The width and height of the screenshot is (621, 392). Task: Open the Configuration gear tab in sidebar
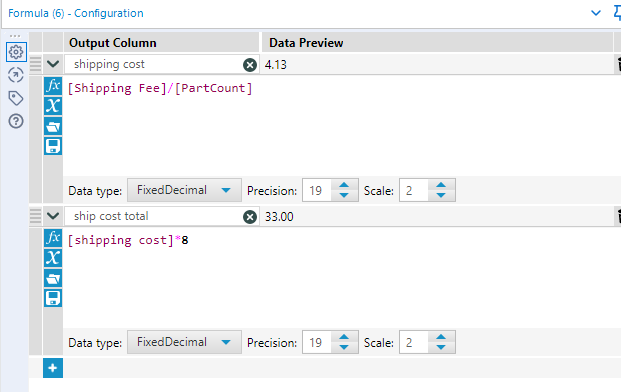(x=16, y=52)
